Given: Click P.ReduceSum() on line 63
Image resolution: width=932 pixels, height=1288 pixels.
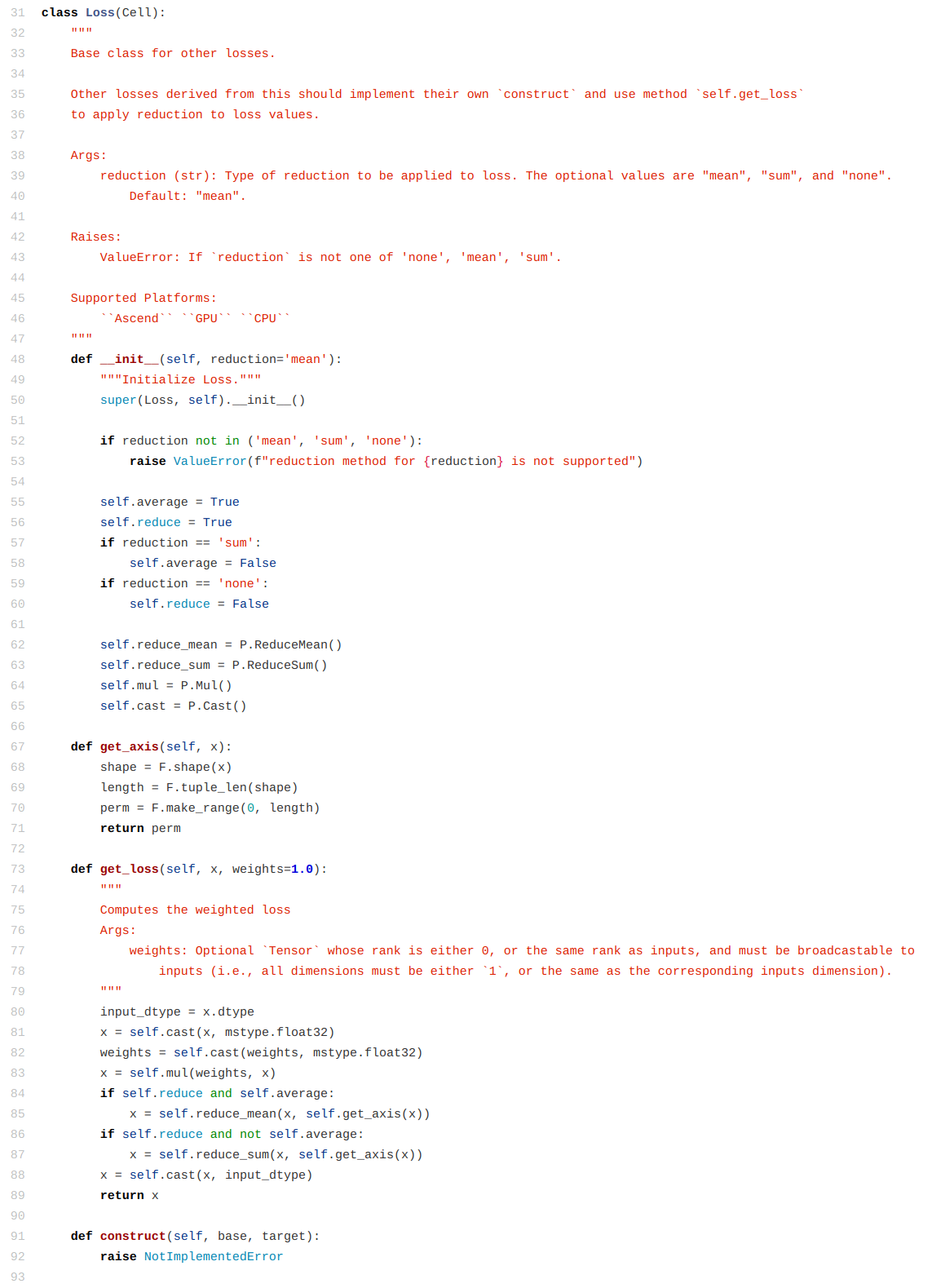Looking at the screenshot, I should coord(280,666).
